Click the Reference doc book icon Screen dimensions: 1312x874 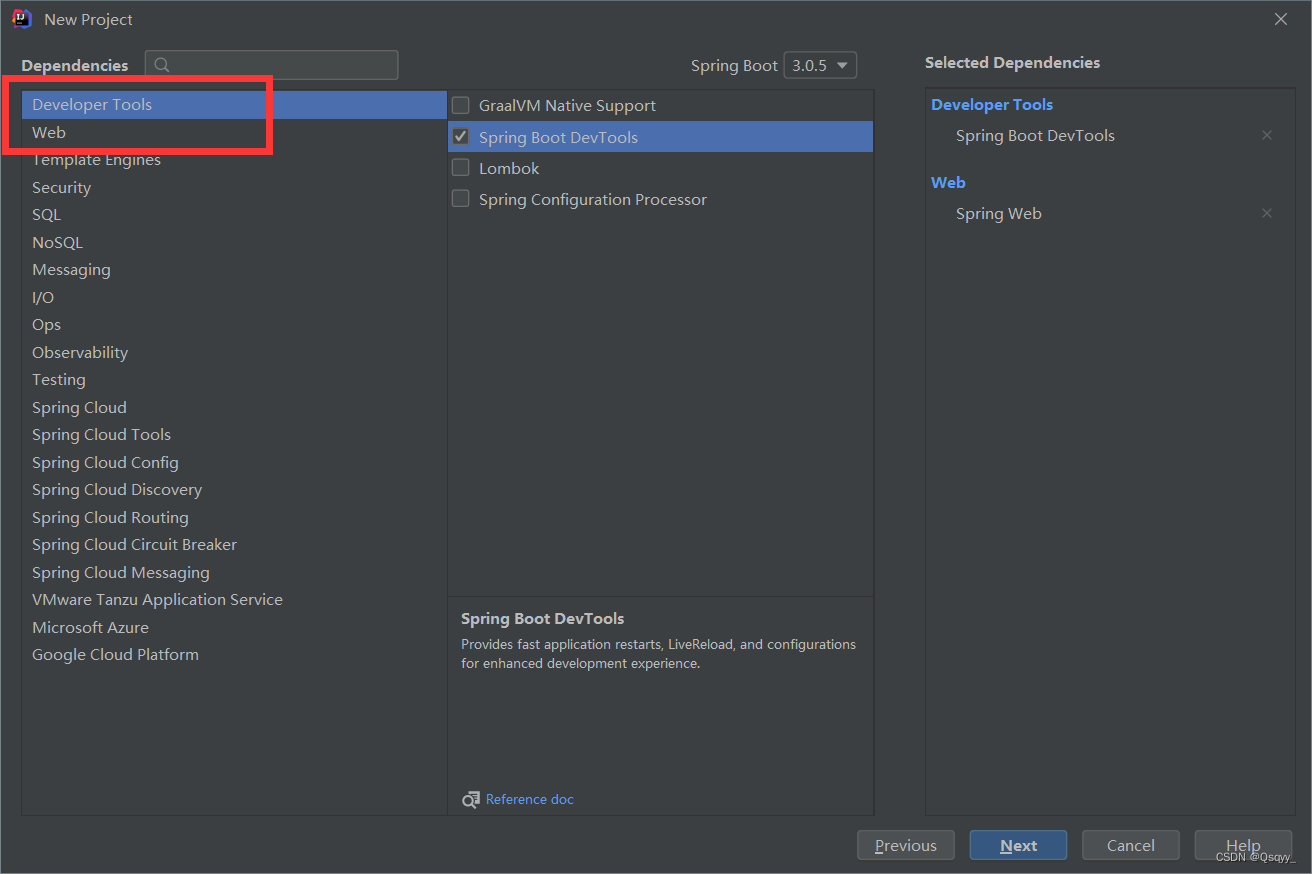point(469,799)
